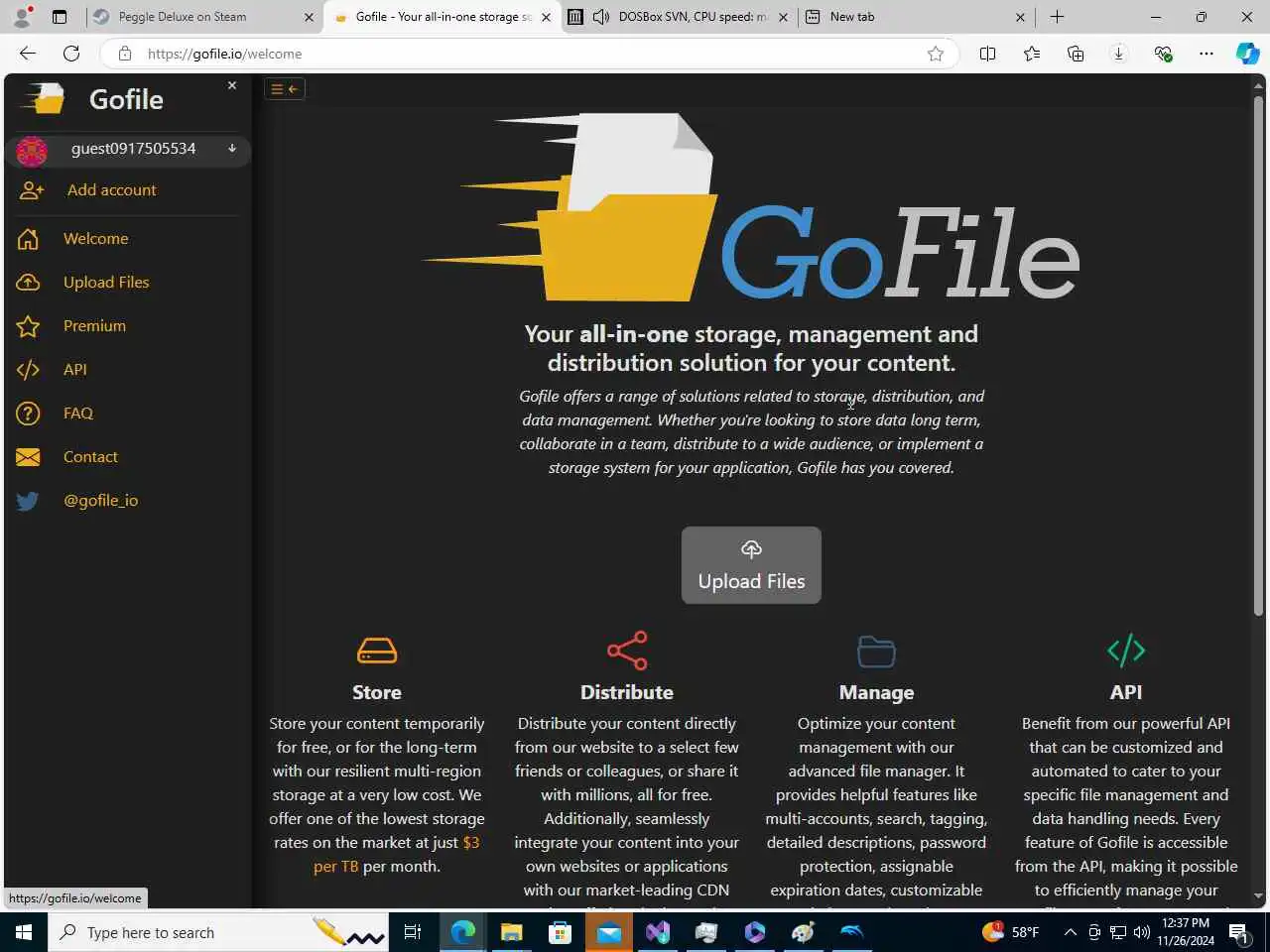Click the orange Store drive icon

[x=377, y=651]
